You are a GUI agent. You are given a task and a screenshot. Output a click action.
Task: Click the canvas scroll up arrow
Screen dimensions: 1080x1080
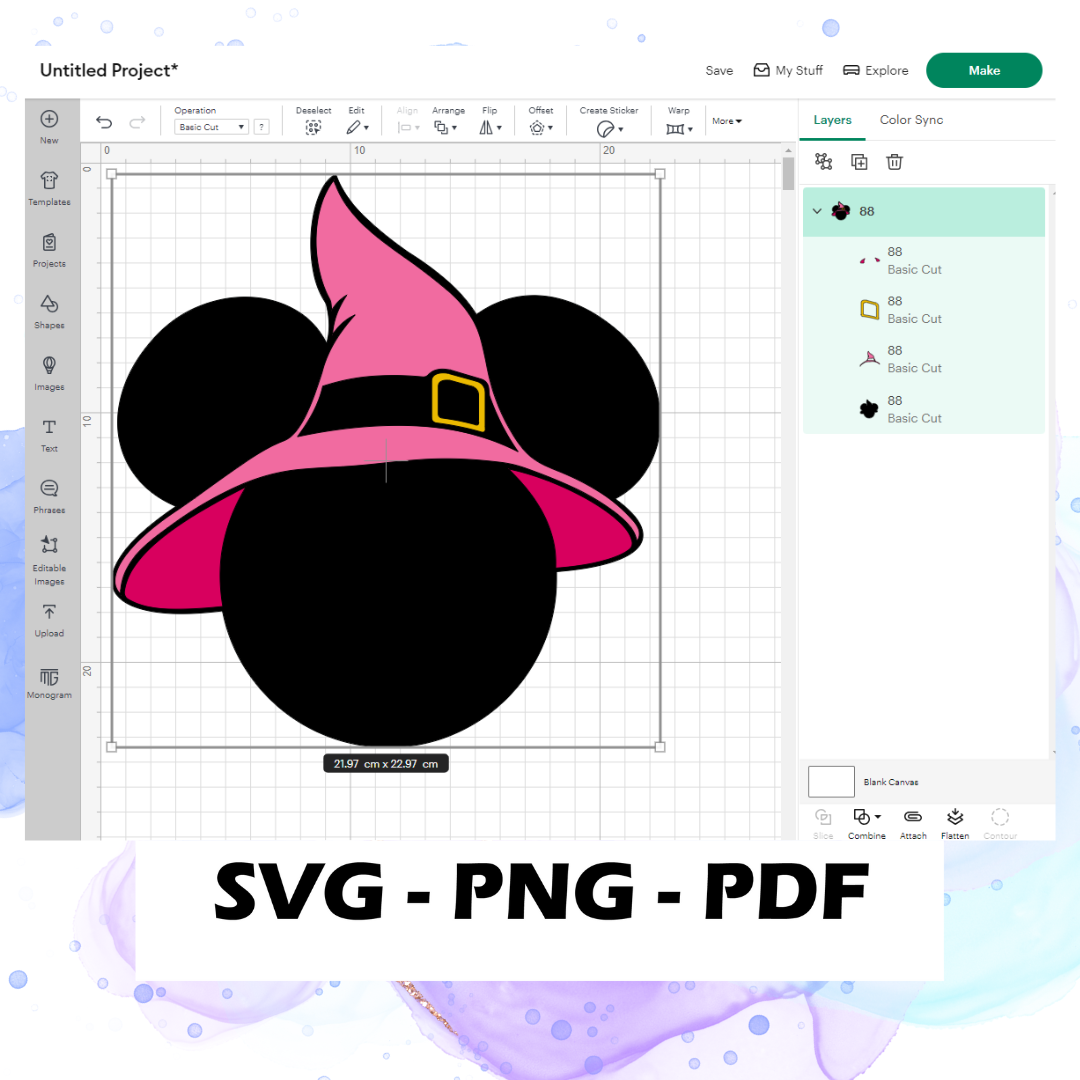click(x=789, y=150)
